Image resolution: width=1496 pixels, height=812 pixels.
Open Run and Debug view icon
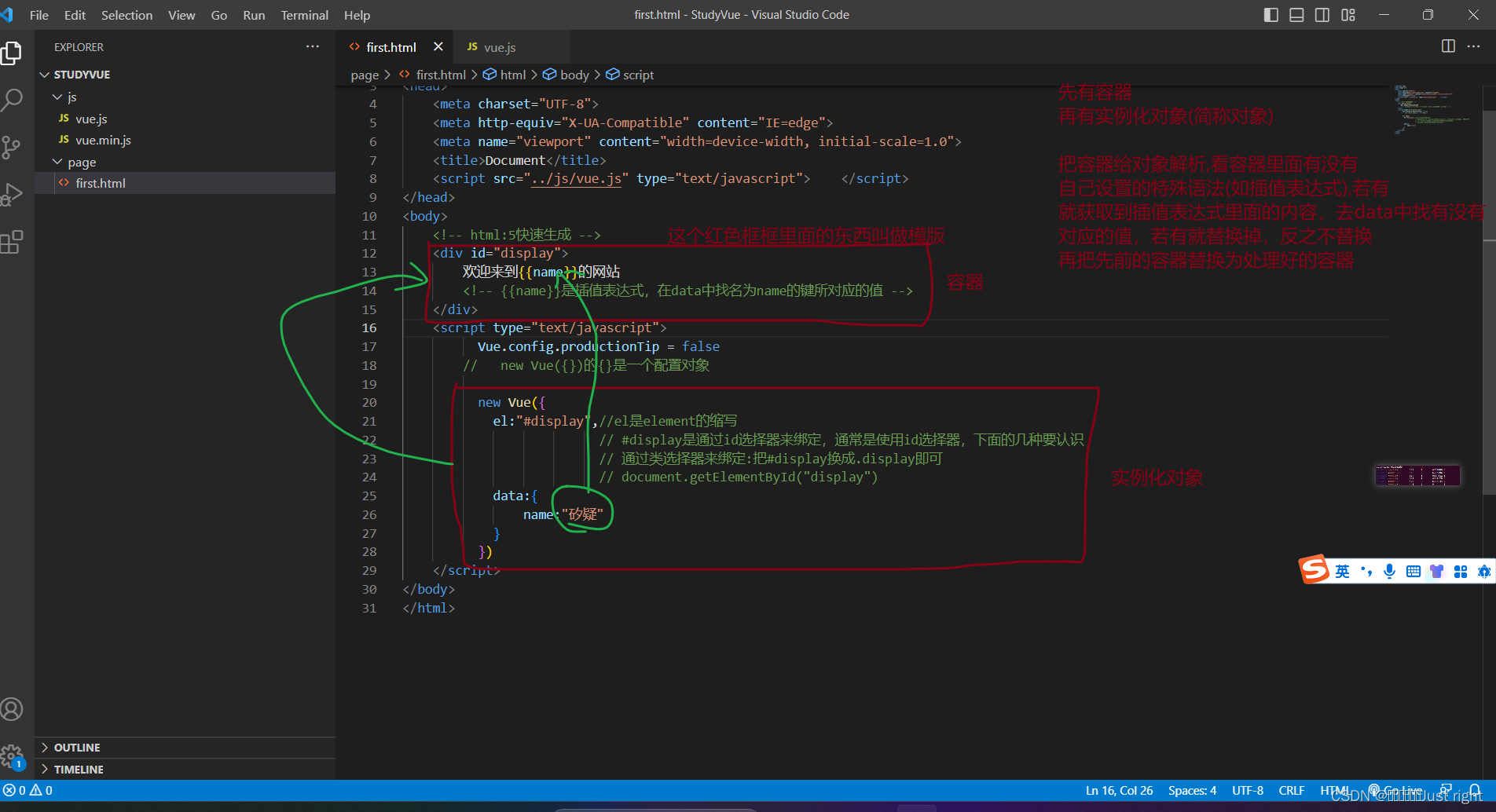point(12,194)
